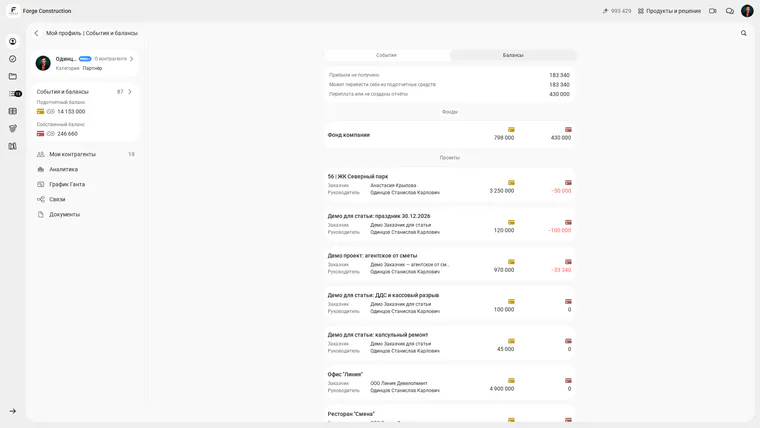Click yellow card icon in праздник 30.12.2026 row
Image resolution: width=760 pixels, height=428 pixels.
[511, 222]
